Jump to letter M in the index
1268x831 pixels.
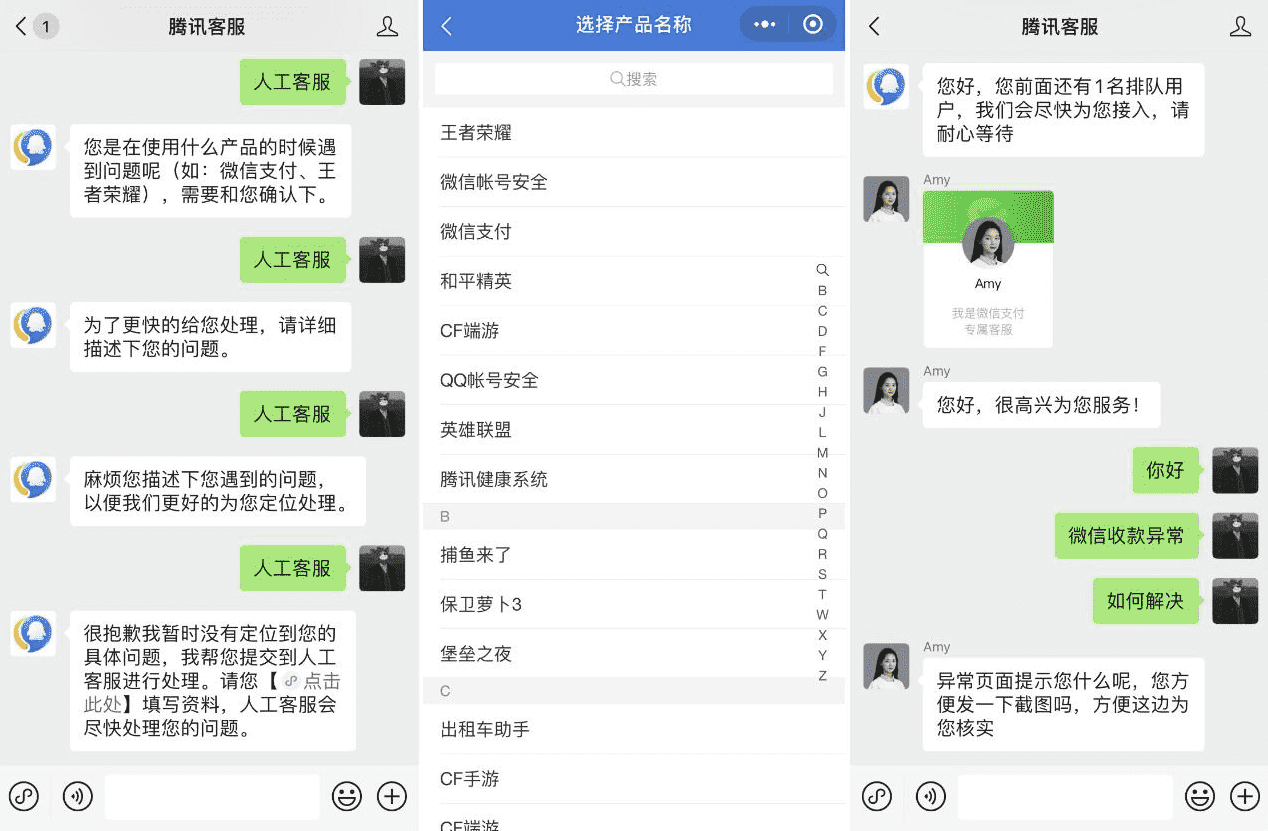(822, 453)
